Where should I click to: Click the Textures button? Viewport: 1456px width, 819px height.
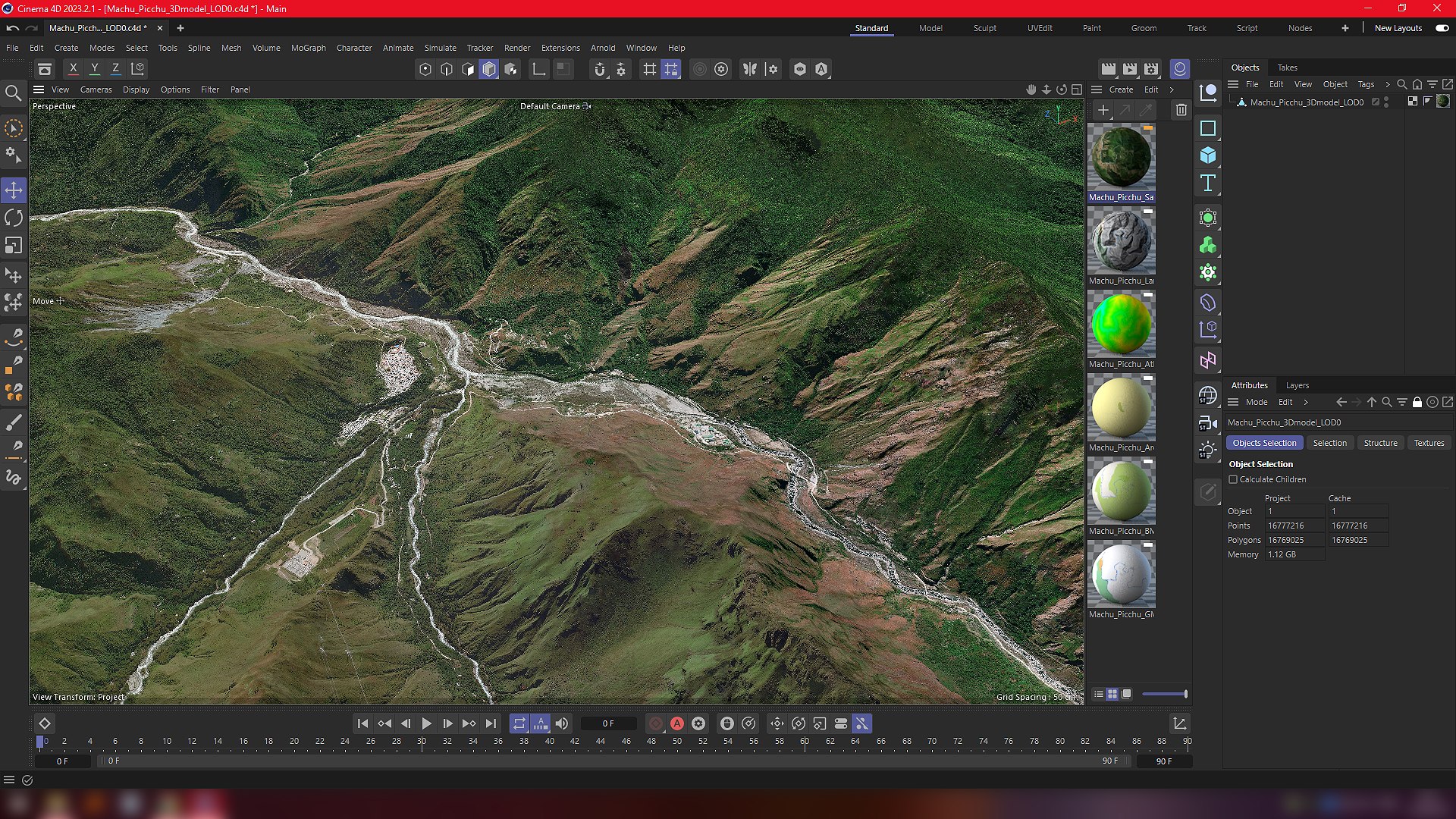[x=1429, y=443]
